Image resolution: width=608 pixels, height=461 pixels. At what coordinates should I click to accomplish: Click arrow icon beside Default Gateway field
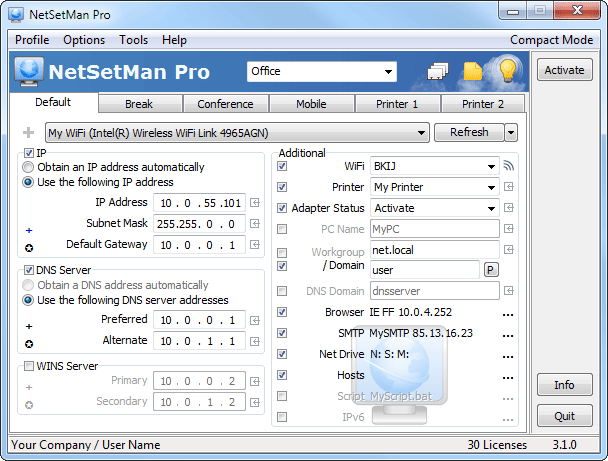pos(255,245)
